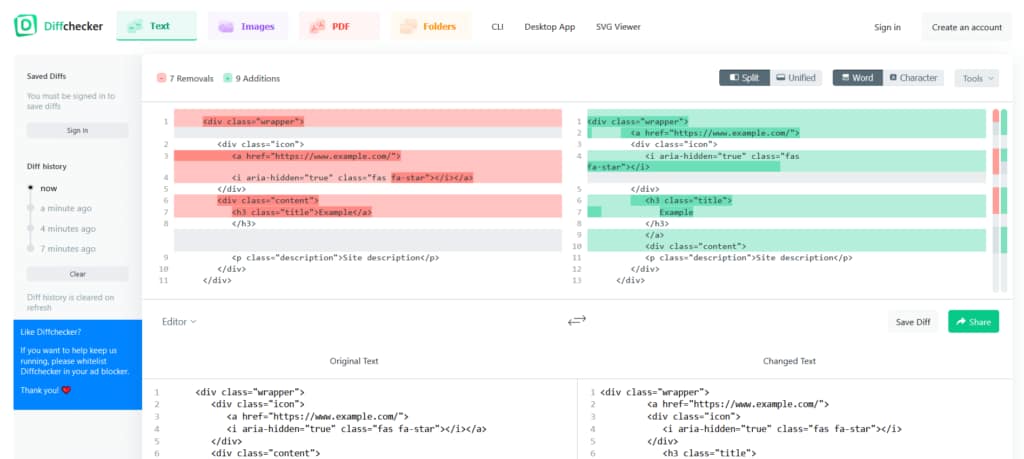1024x459 pixels.
Task: Click into the Changed Text editor
Action: pos(795,419)
